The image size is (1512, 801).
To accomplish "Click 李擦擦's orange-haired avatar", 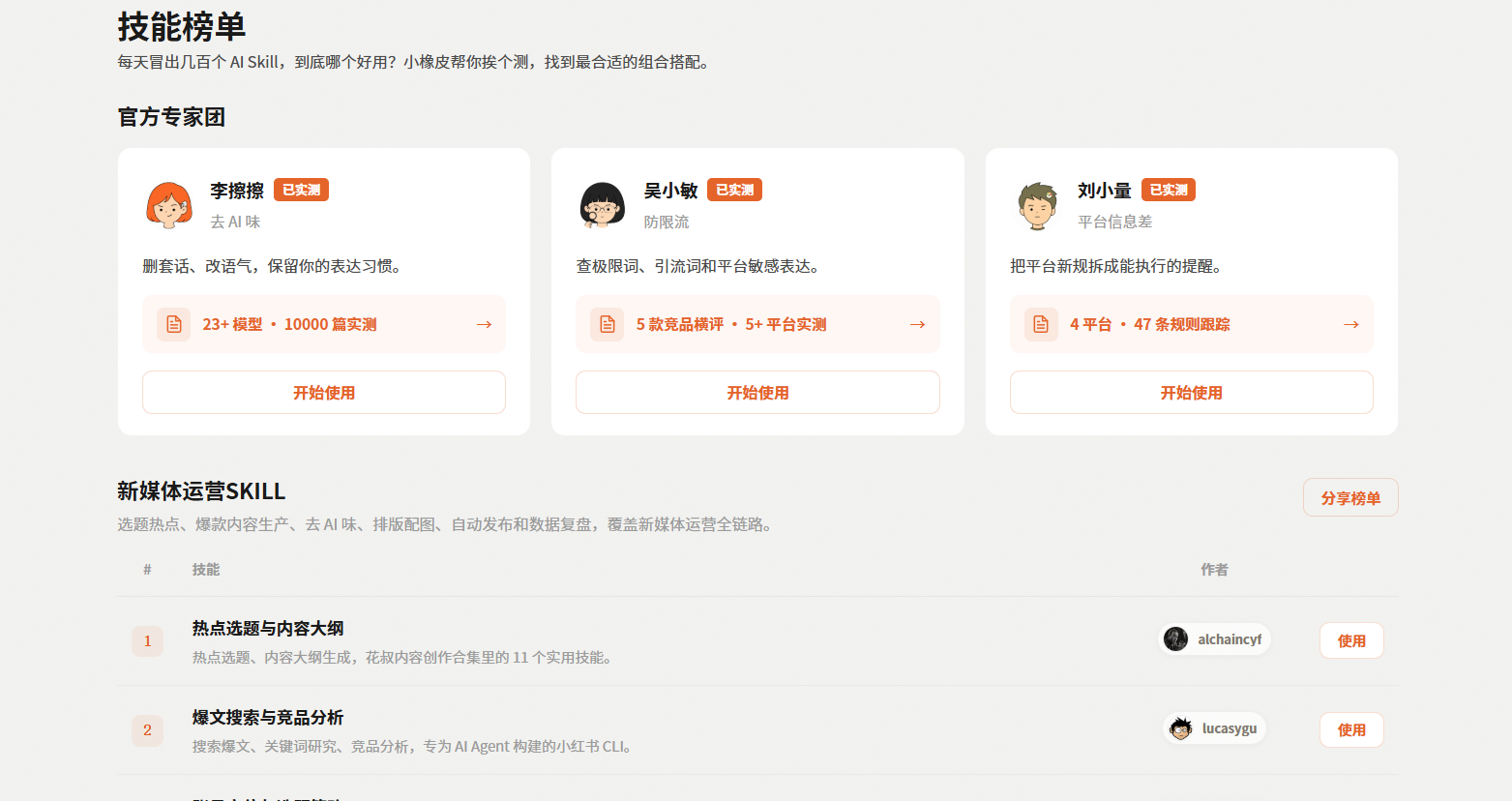I will pyautogui.click(x=169, y=205).
